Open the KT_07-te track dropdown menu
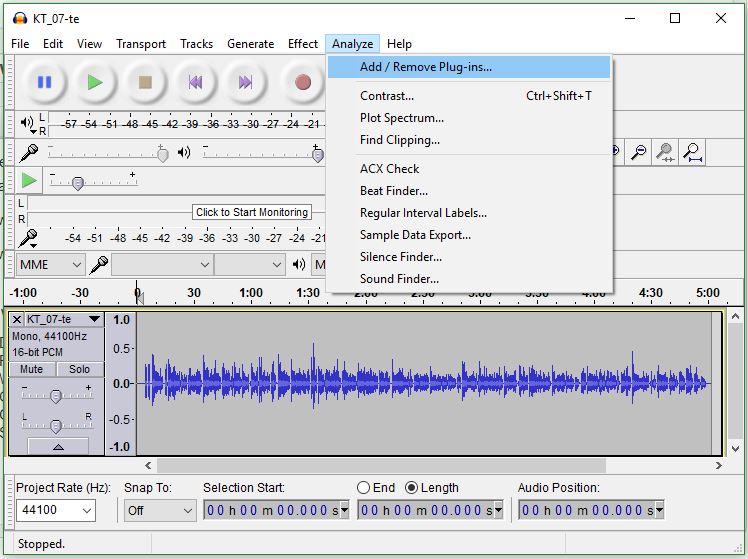Viewport: 748px width, 559px height. pos(94,319)
